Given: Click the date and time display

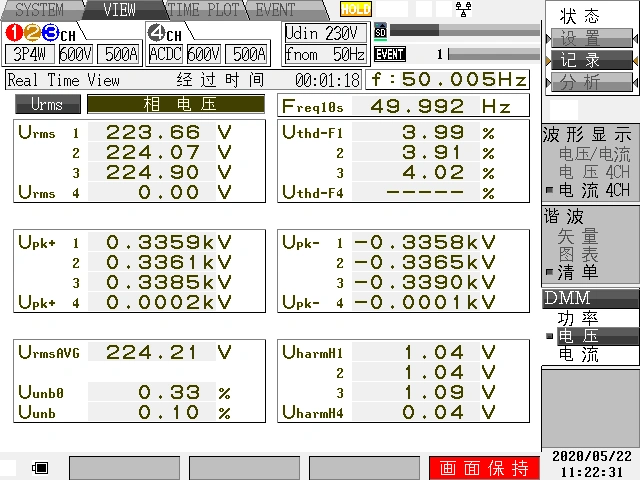Looking at the screenshot, I should [x=590, y=464].
